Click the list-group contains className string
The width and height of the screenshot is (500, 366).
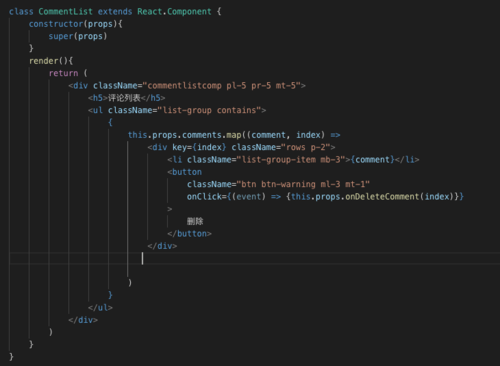[209, 110]
